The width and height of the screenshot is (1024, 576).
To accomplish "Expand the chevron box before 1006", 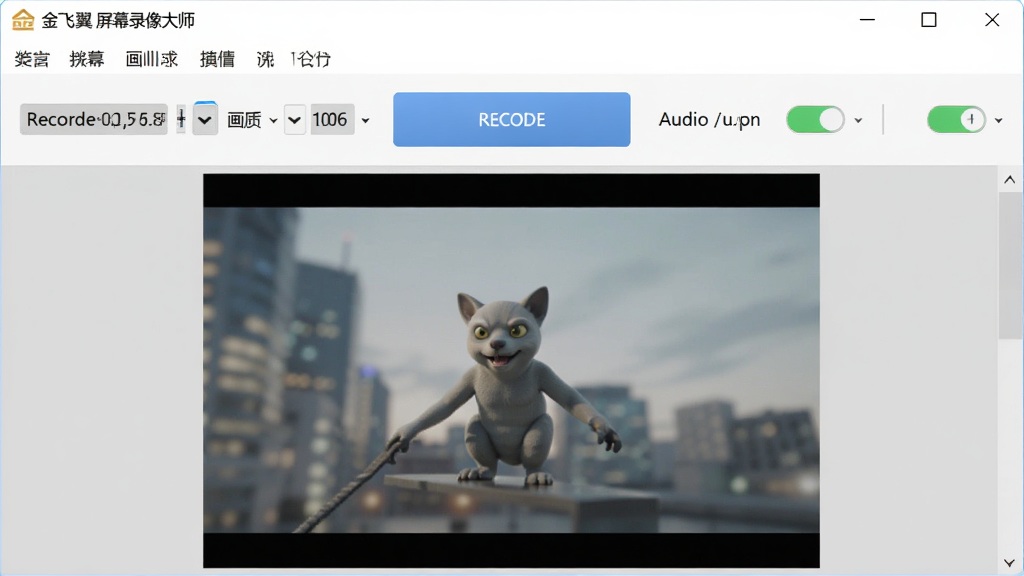I will [295, 120].
